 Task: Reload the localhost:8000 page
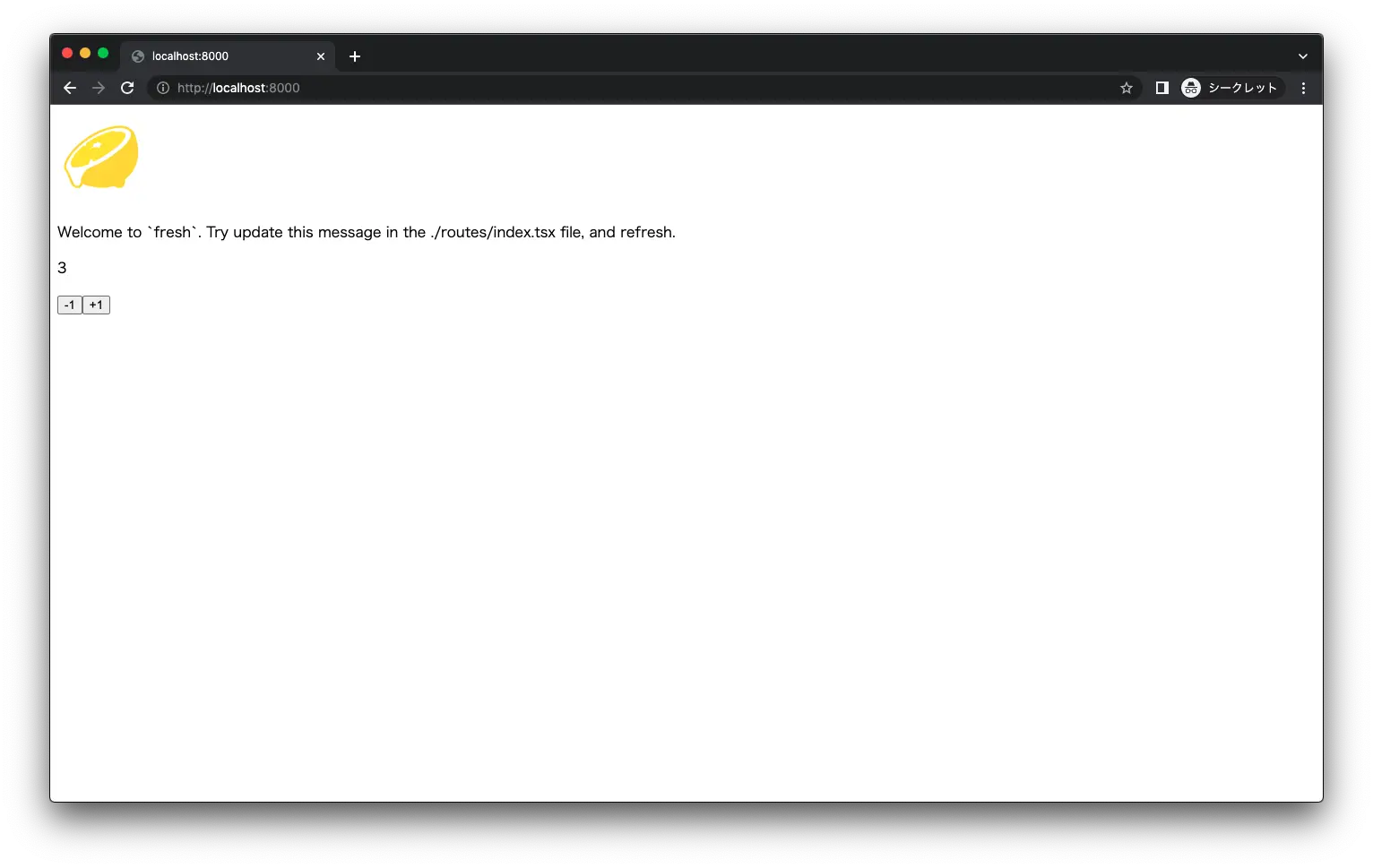(x=127, y=88)
